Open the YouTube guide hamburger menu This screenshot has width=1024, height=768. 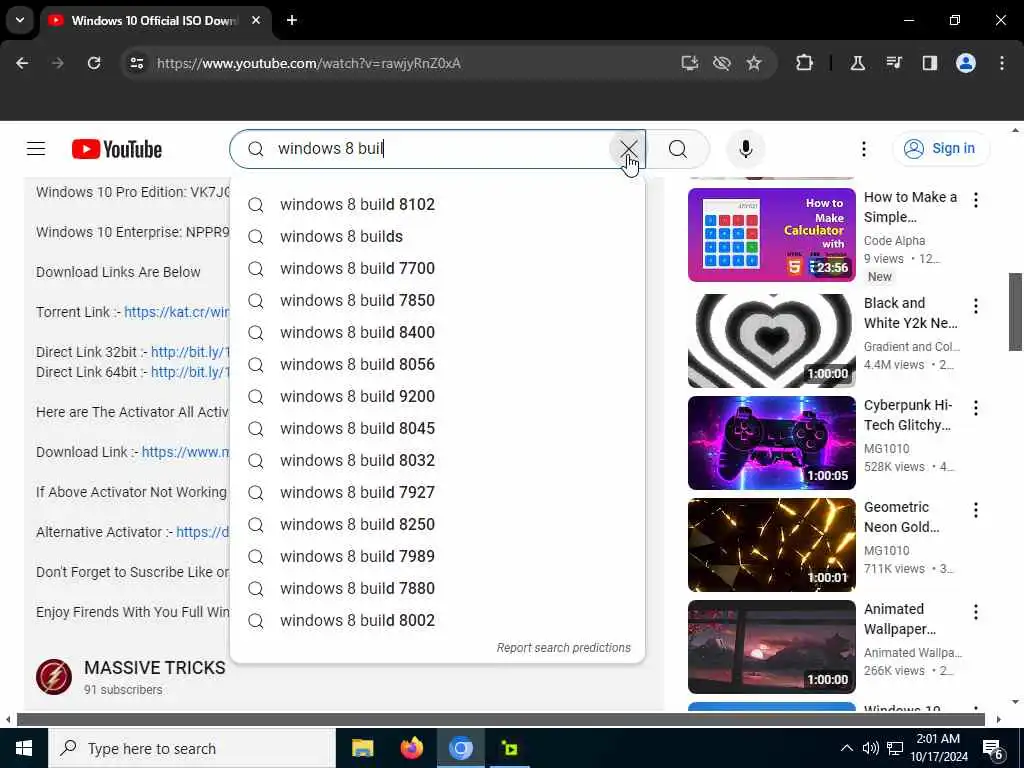coord(36,149)
